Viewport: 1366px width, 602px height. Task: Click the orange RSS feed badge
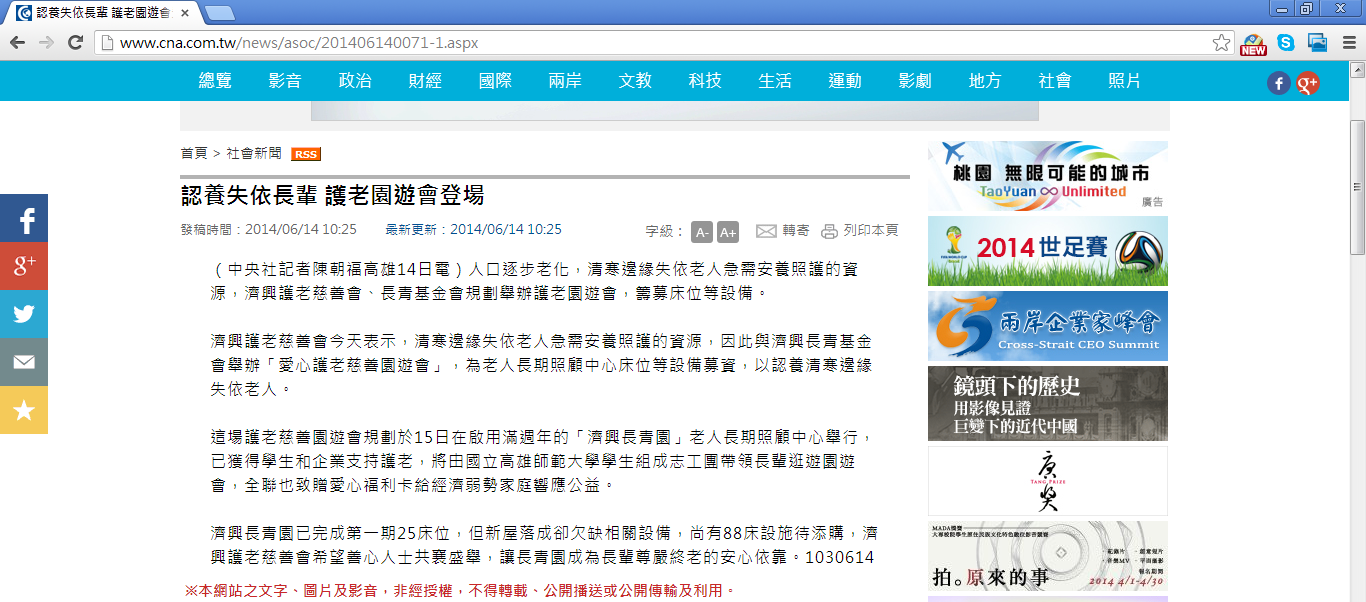click(x=306, y=154)
